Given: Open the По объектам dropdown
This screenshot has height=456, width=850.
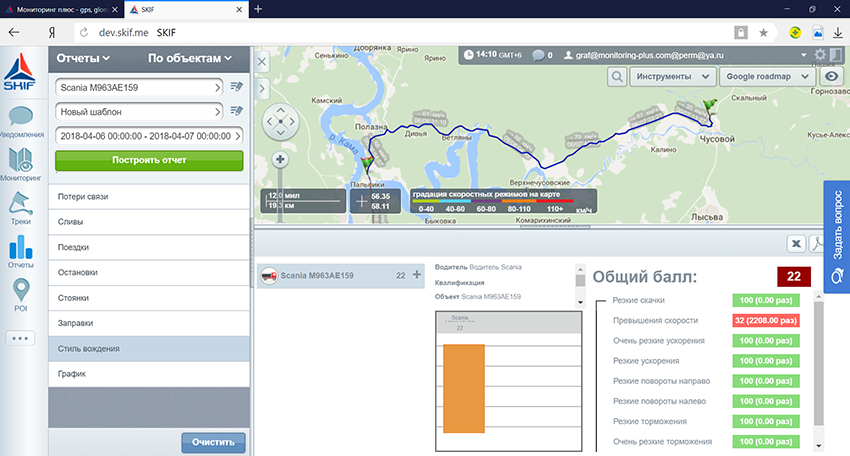Looking at the screenshot, I should (190, 58).
